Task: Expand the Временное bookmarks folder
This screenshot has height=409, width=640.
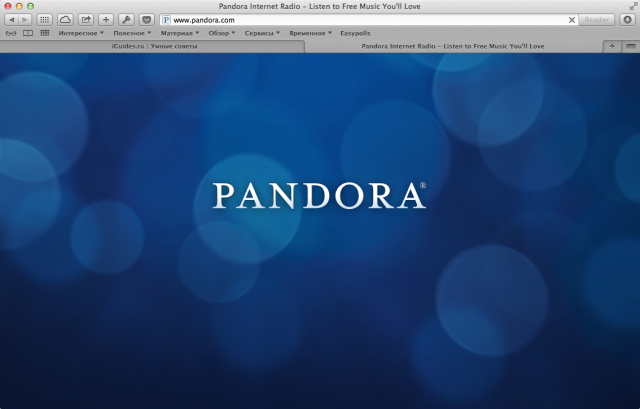Action: coord(310,33)
